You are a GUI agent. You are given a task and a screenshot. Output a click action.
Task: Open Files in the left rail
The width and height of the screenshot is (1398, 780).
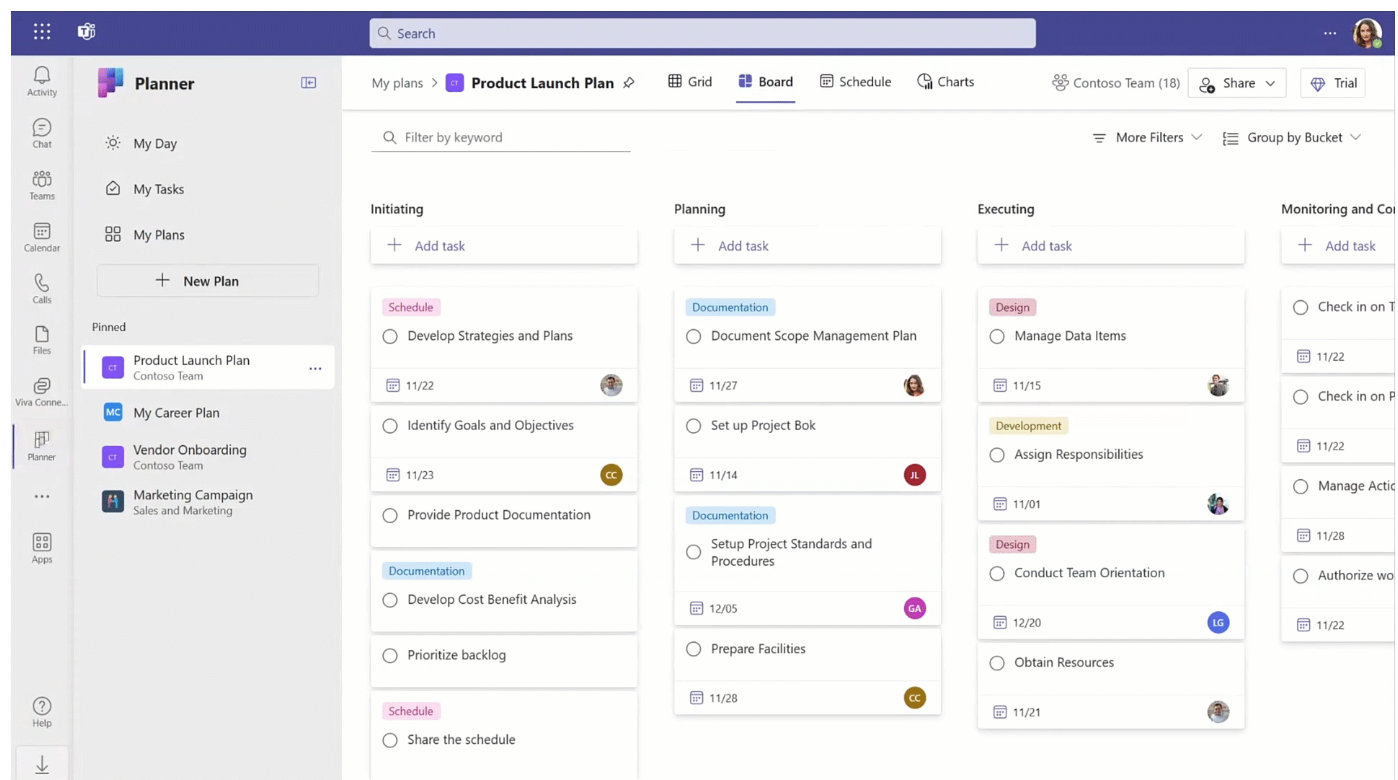tap(42, 340)
